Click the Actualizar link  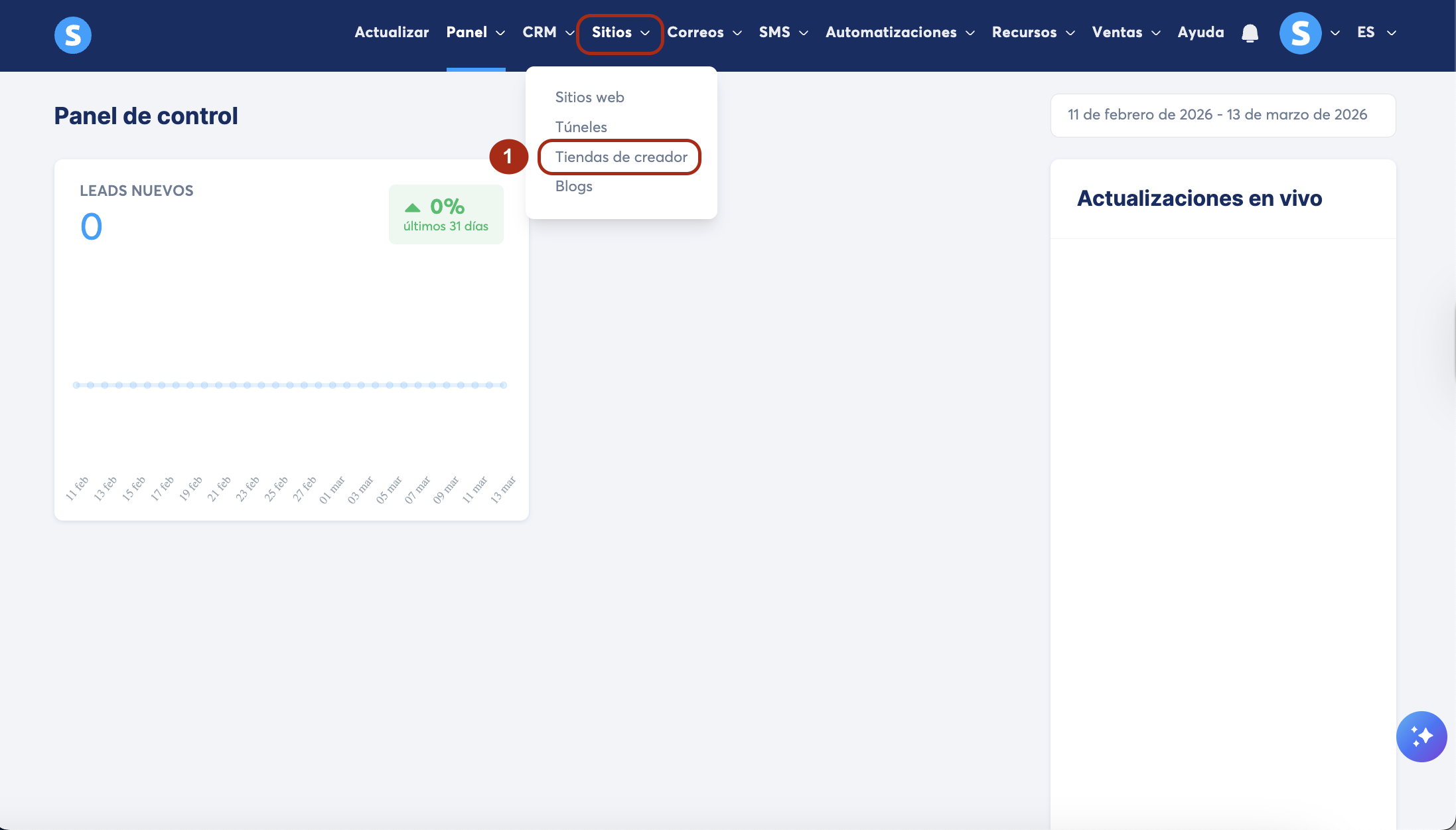pos(392,33)
